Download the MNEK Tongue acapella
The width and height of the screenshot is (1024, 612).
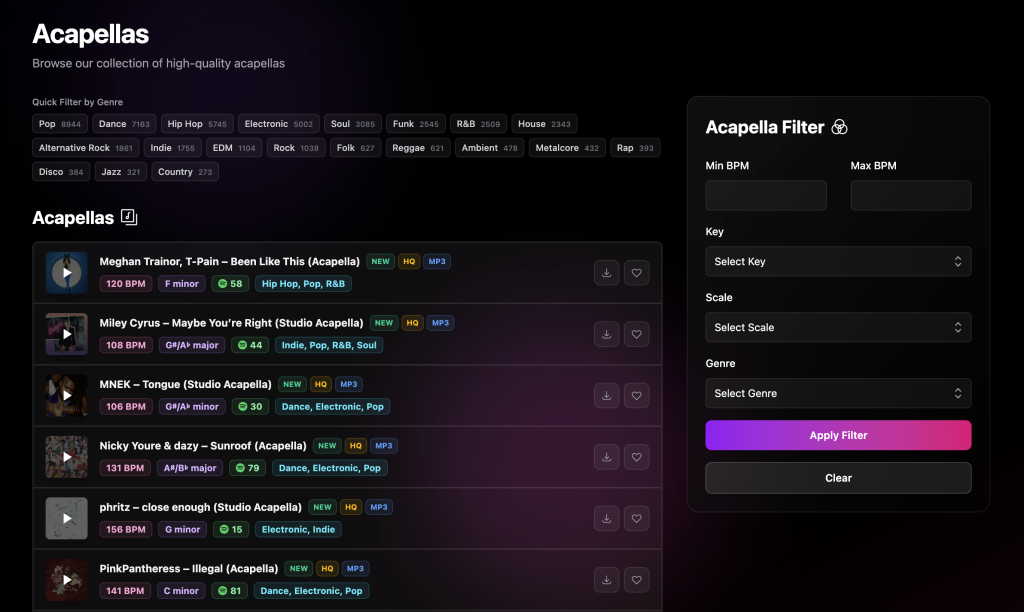[606, 395]
